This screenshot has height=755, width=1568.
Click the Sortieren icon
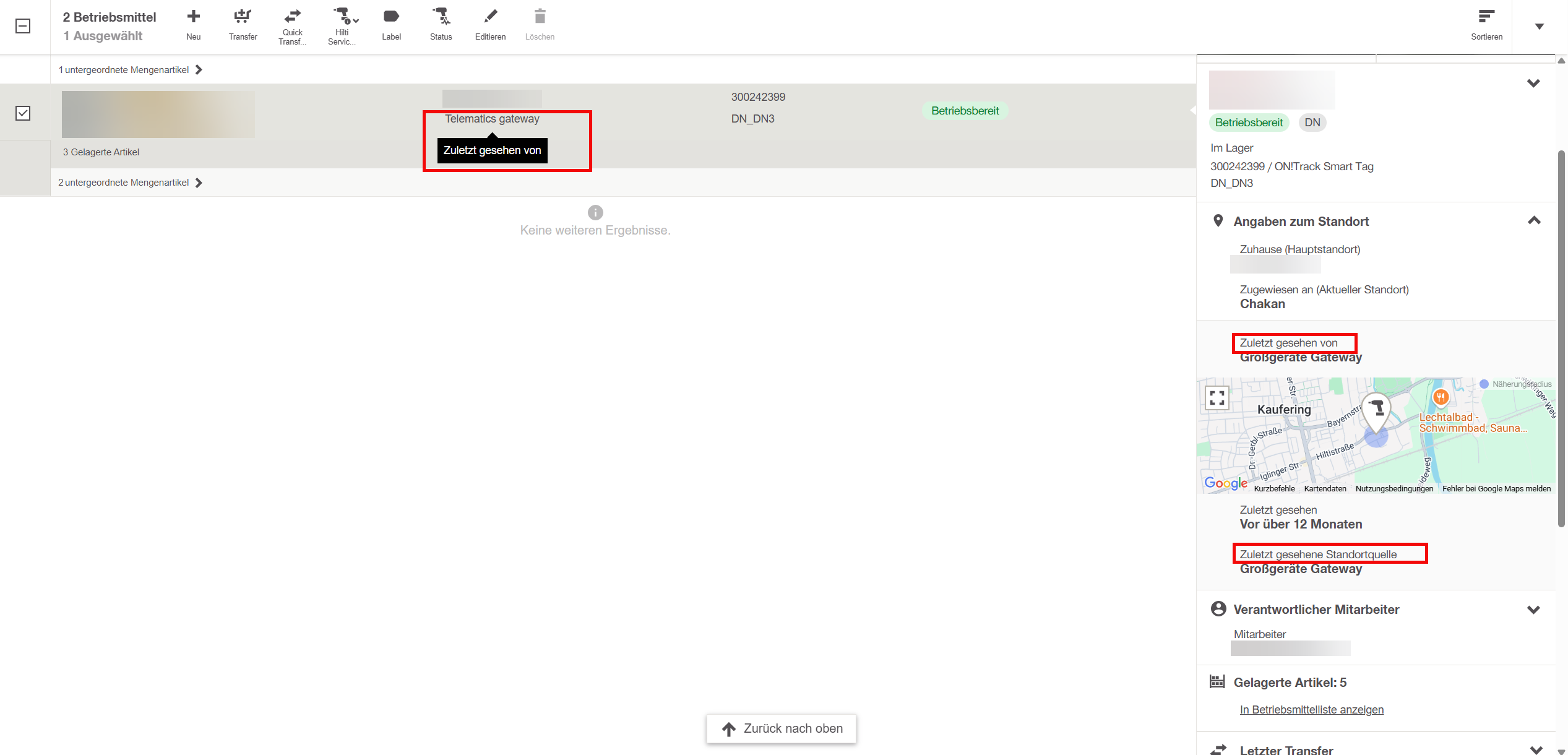1486,17
